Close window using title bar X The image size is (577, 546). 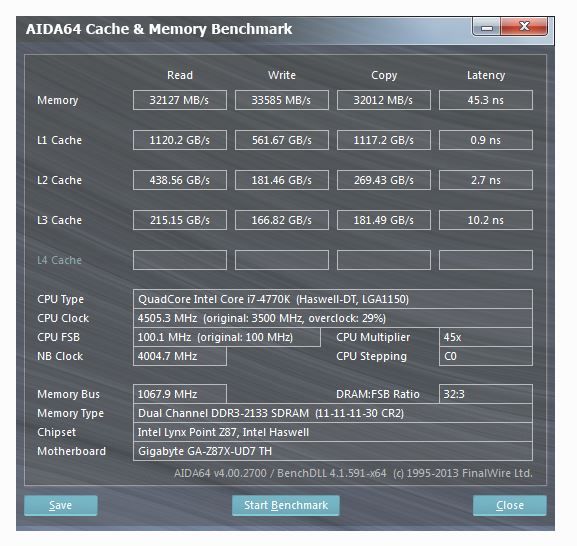(x=524, y=26)
